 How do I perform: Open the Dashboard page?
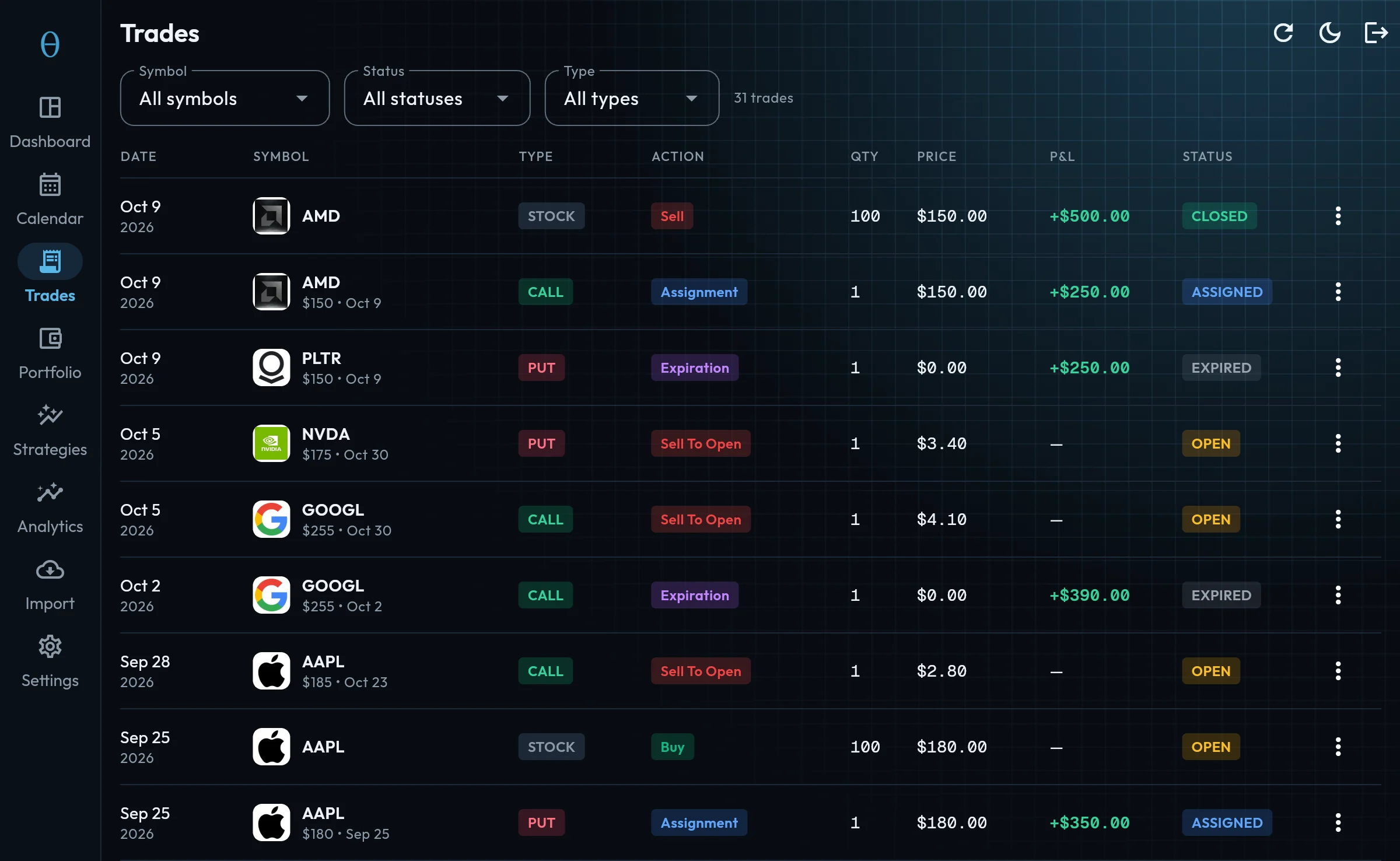(50, 123)
